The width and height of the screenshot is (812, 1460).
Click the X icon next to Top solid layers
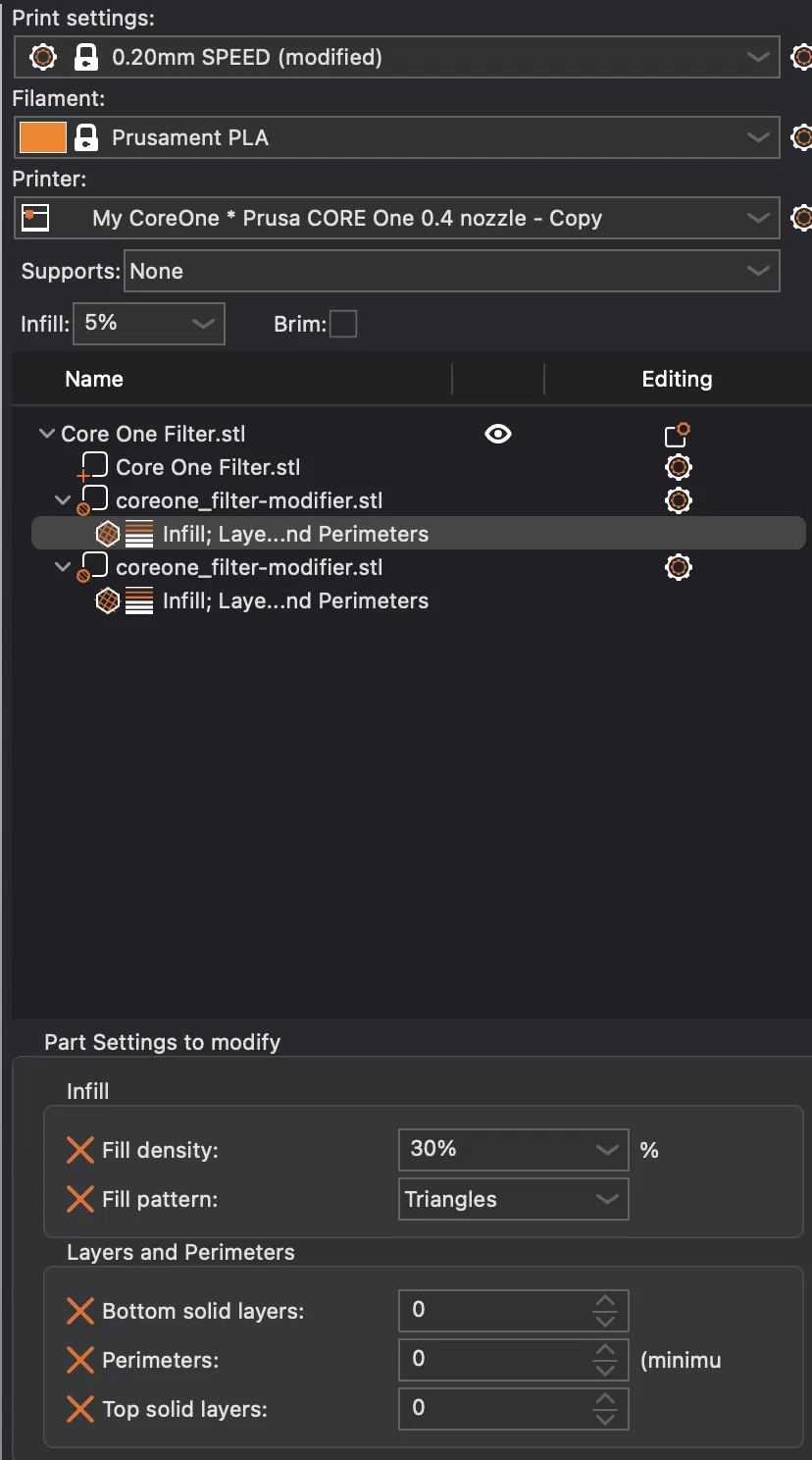pyautogui.click(x=80, y=1409)
